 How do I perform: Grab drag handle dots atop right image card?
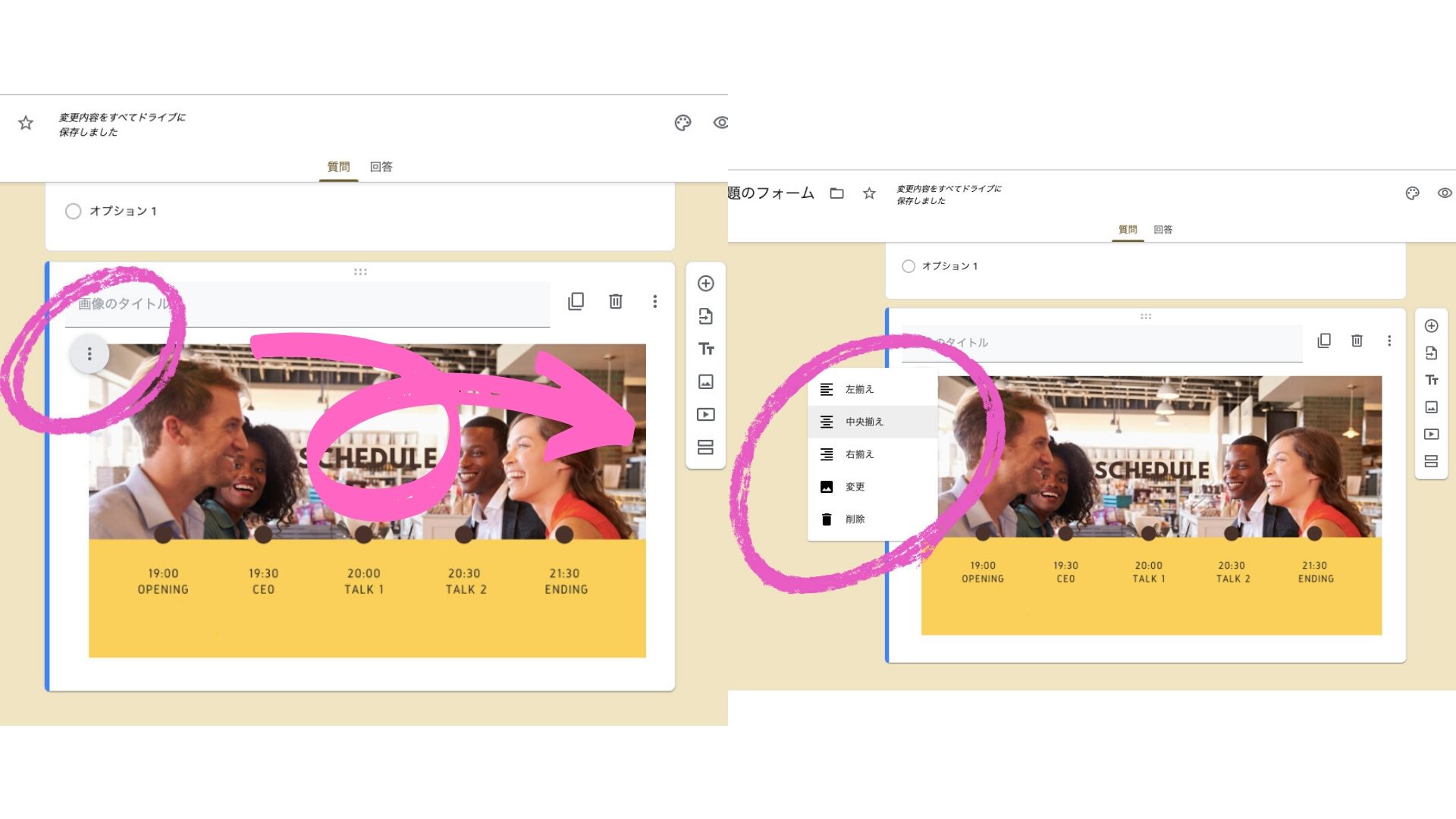coord(1146,316)
